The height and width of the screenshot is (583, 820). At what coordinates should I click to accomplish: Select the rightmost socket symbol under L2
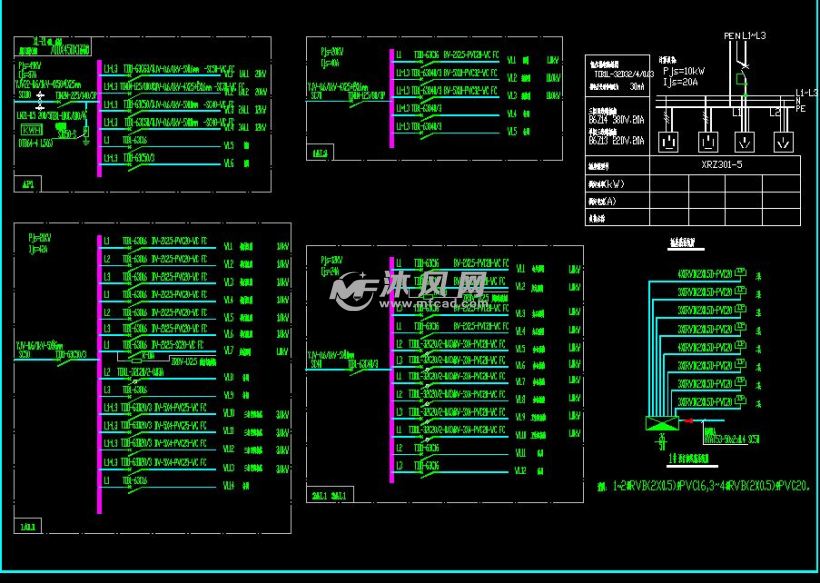(783, 141)
